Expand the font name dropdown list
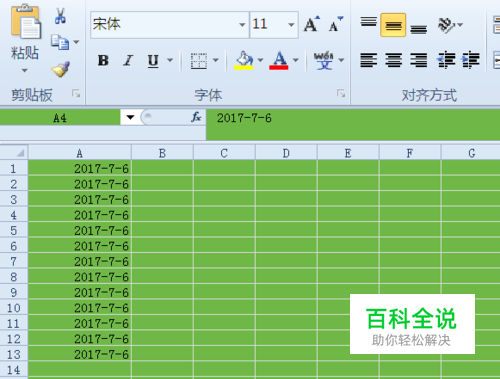500x379 pixels. (242, 25)
